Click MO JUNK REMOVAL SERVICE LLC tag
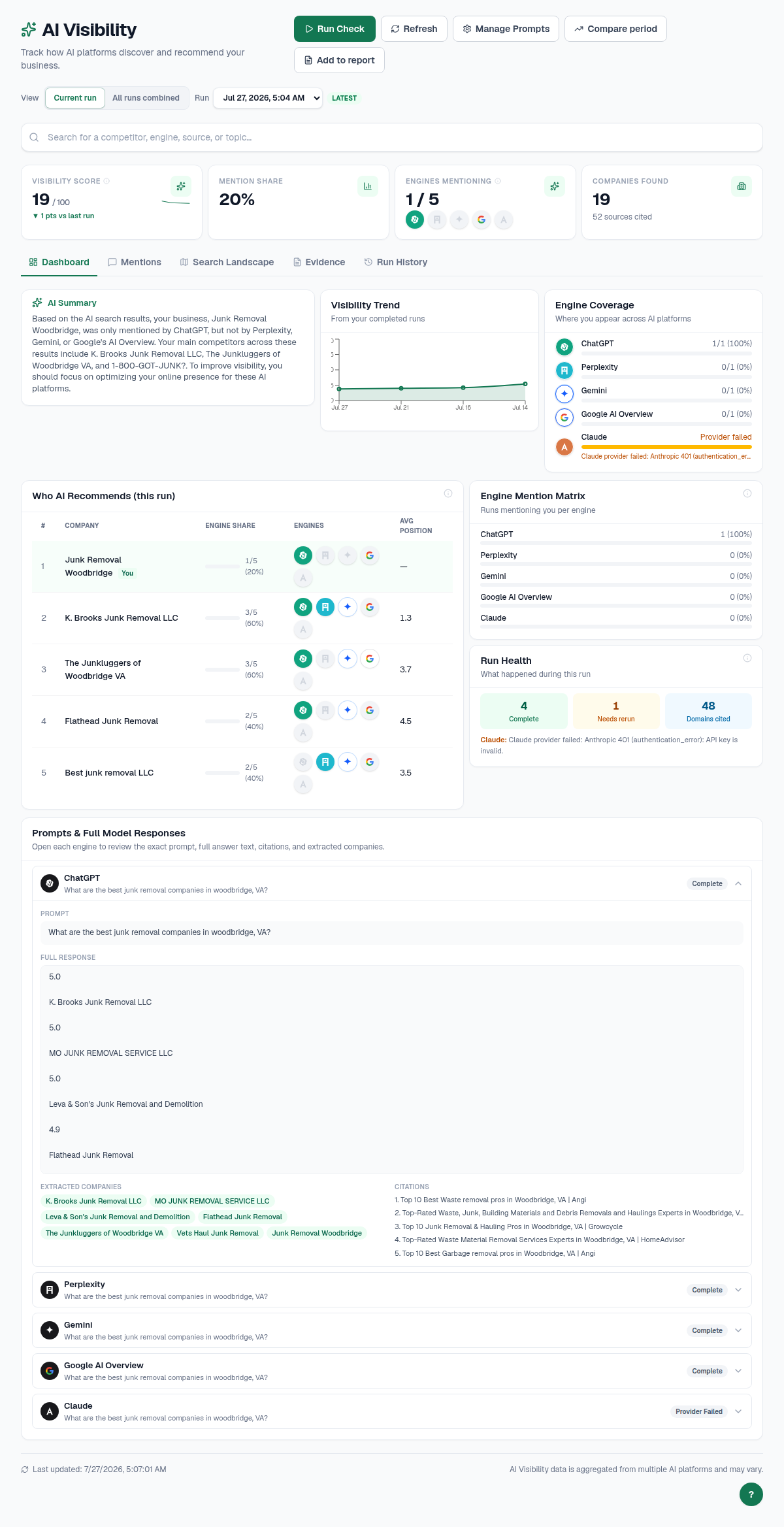The width and height of the screenshot is (784, 1527). pos(212,1201)
